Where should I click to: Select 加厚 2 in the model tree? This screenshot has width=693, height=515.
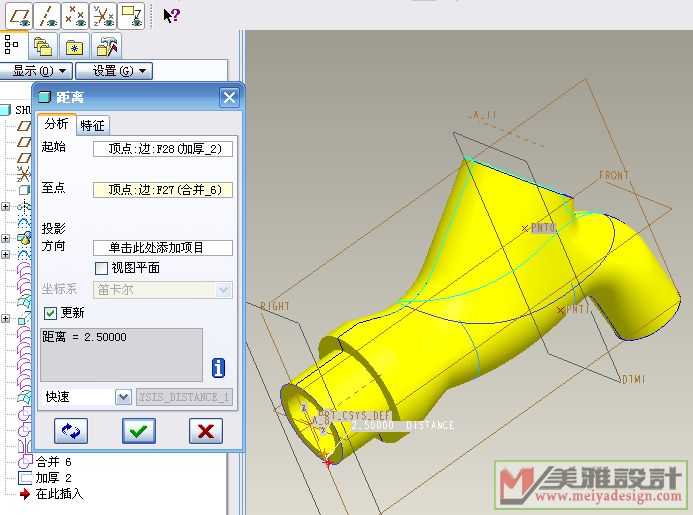(53, 478)
